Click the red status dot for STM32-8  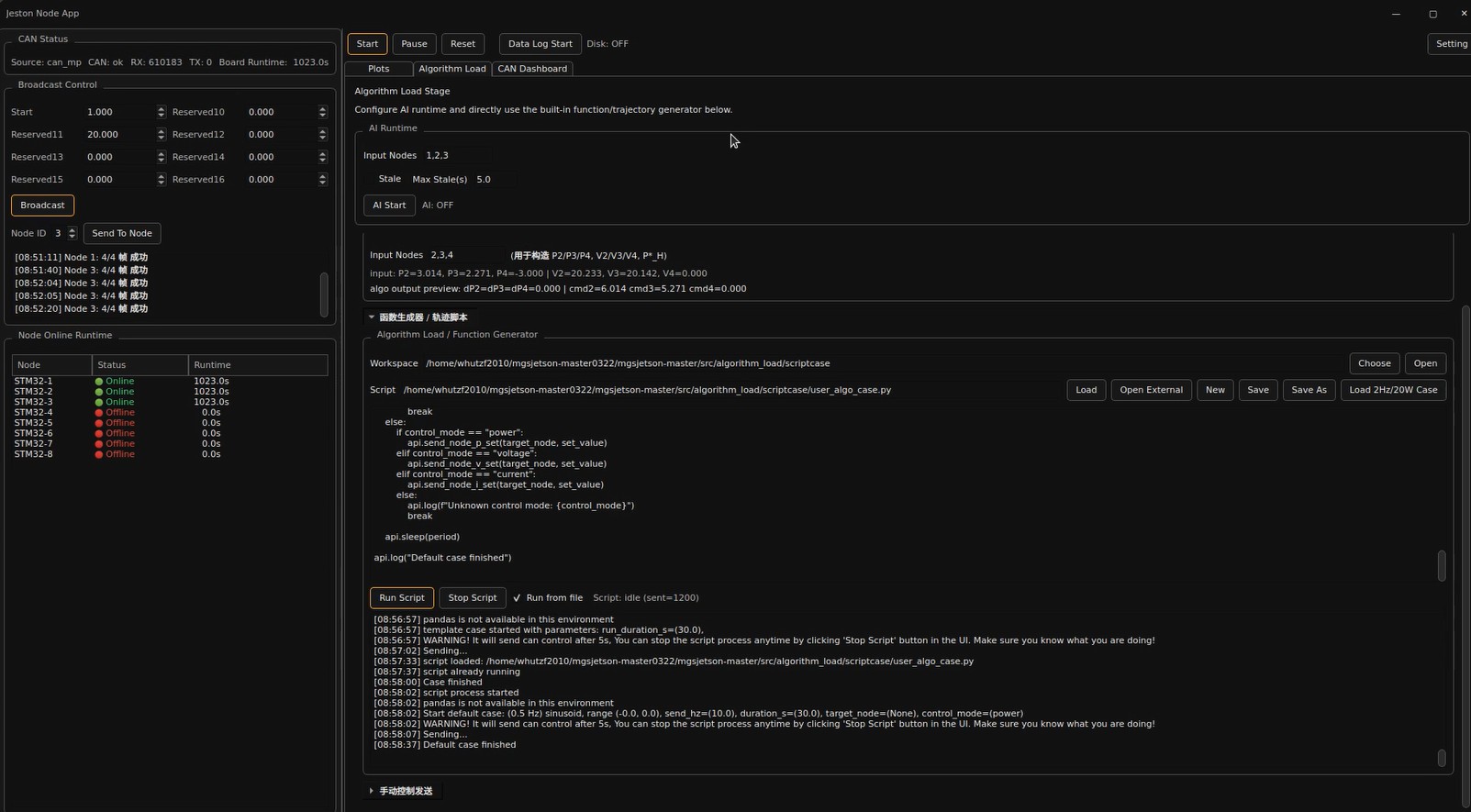point(99,455)
